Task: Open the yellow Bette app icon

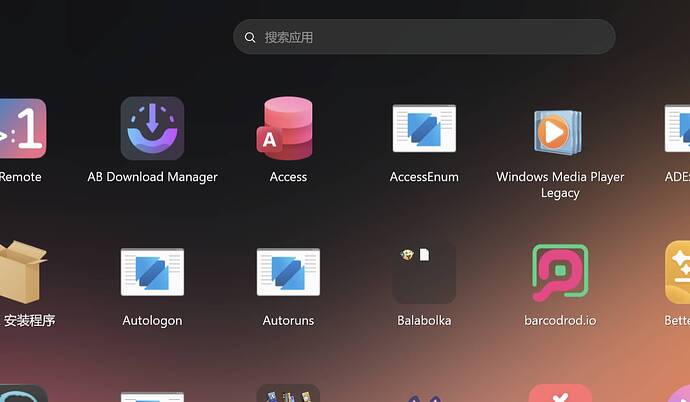Action: point(677,272)
